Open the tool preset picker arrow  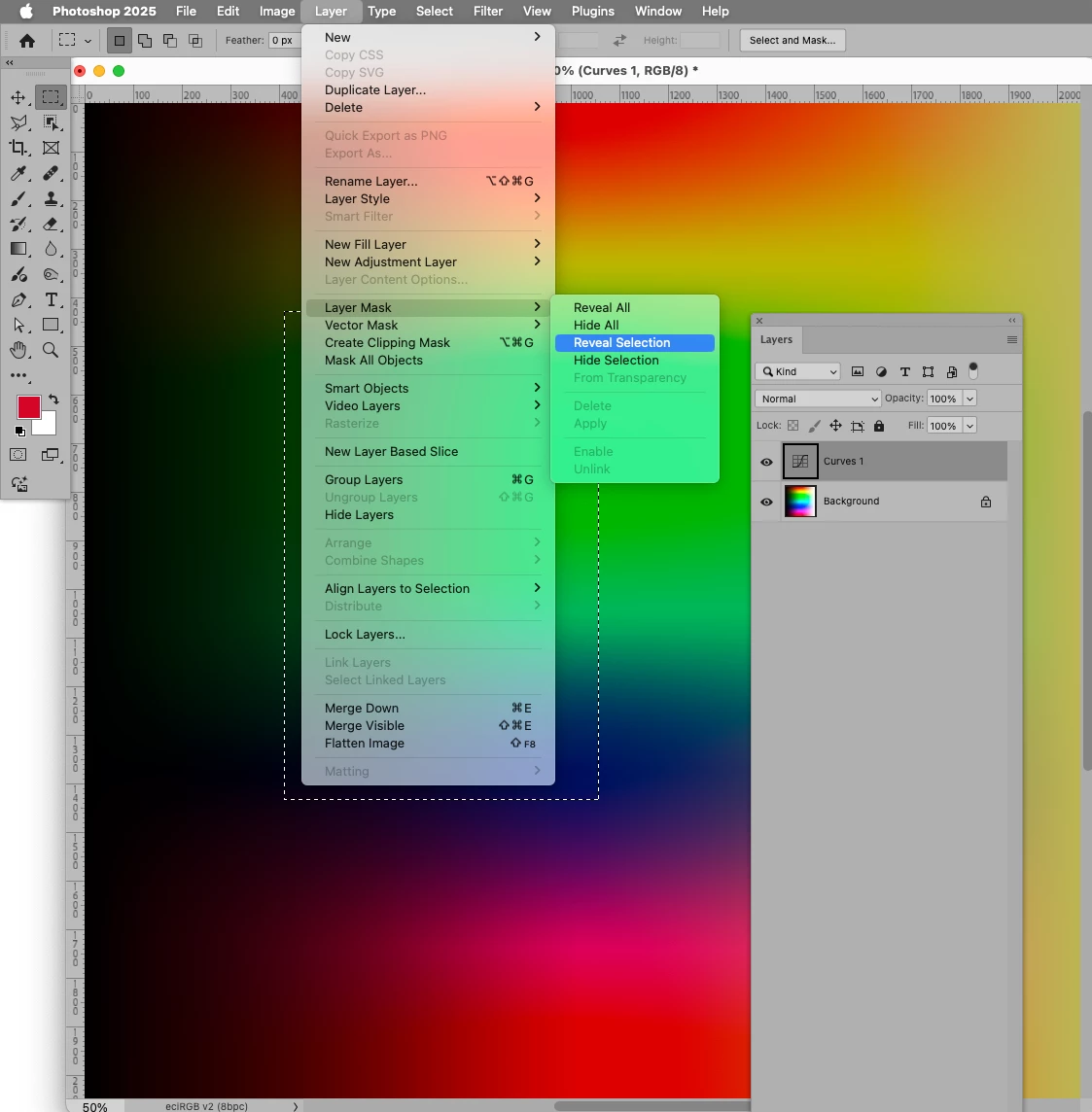(88, 41)
